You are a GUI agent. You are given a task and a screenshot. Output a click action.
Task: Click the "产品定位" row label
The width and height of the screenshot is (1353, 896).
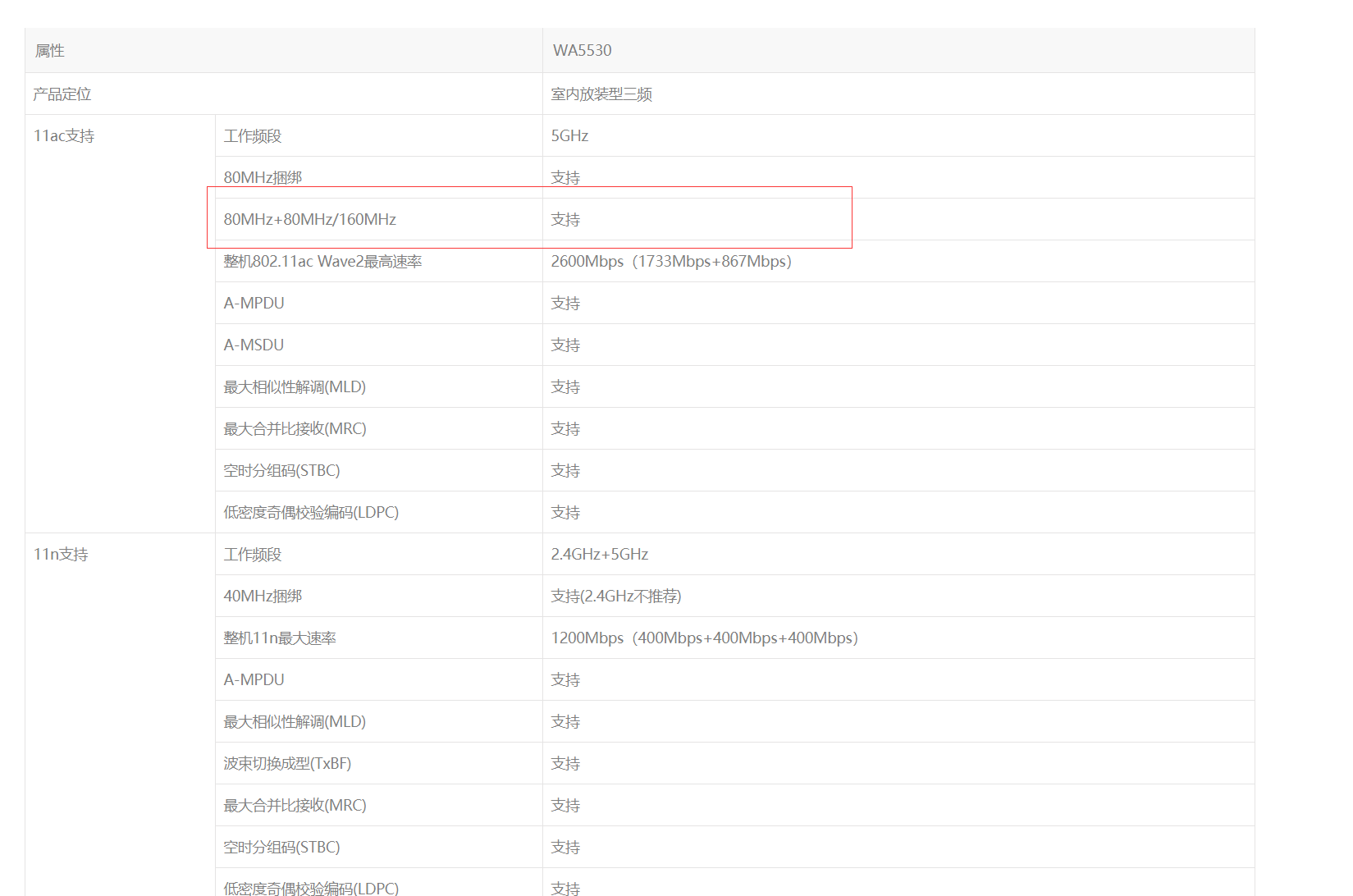(x=62, y=94)
